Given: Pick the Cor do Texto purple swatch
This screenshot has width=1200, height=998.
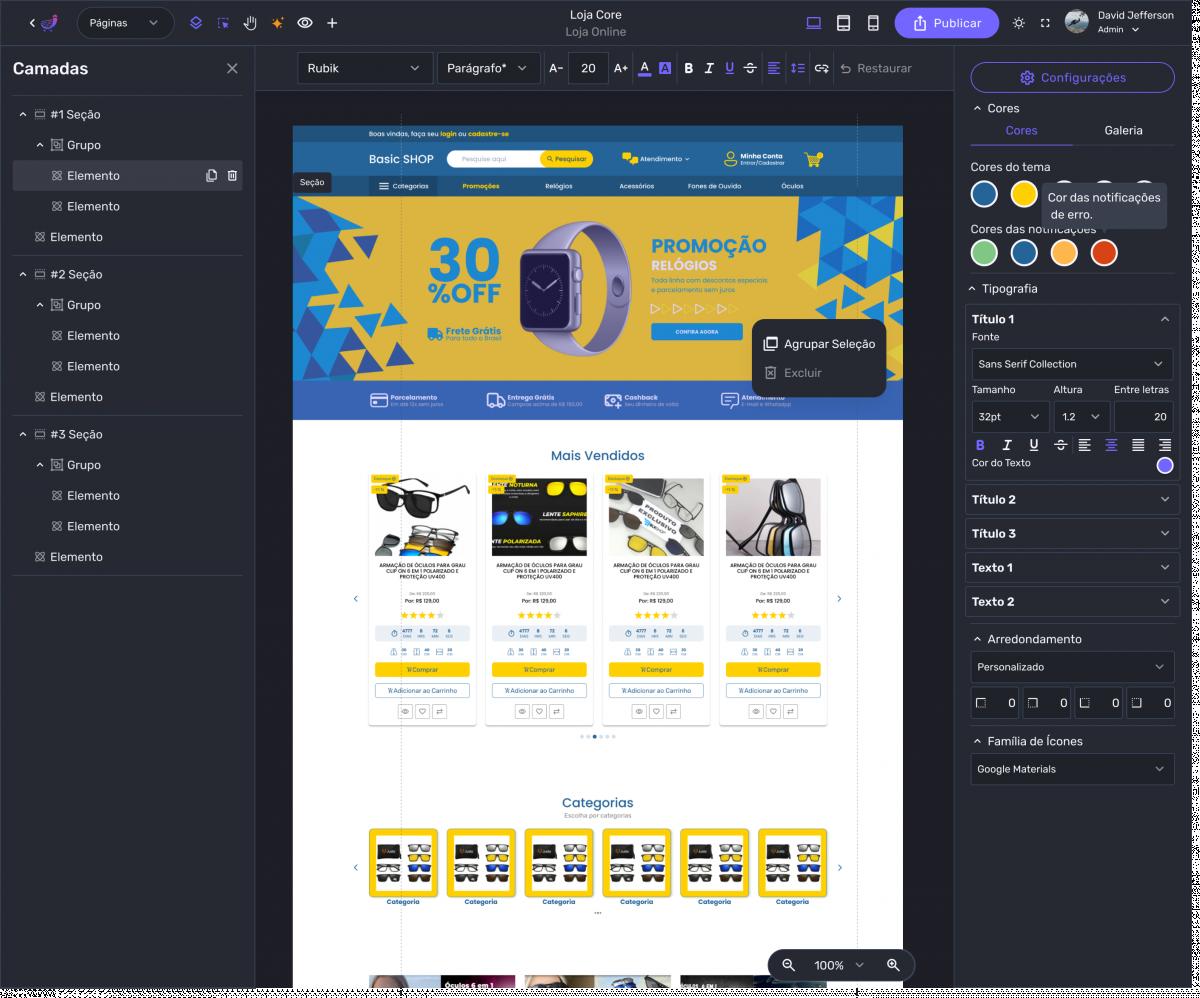Looking at the screenshot, I should [1164, 465].
